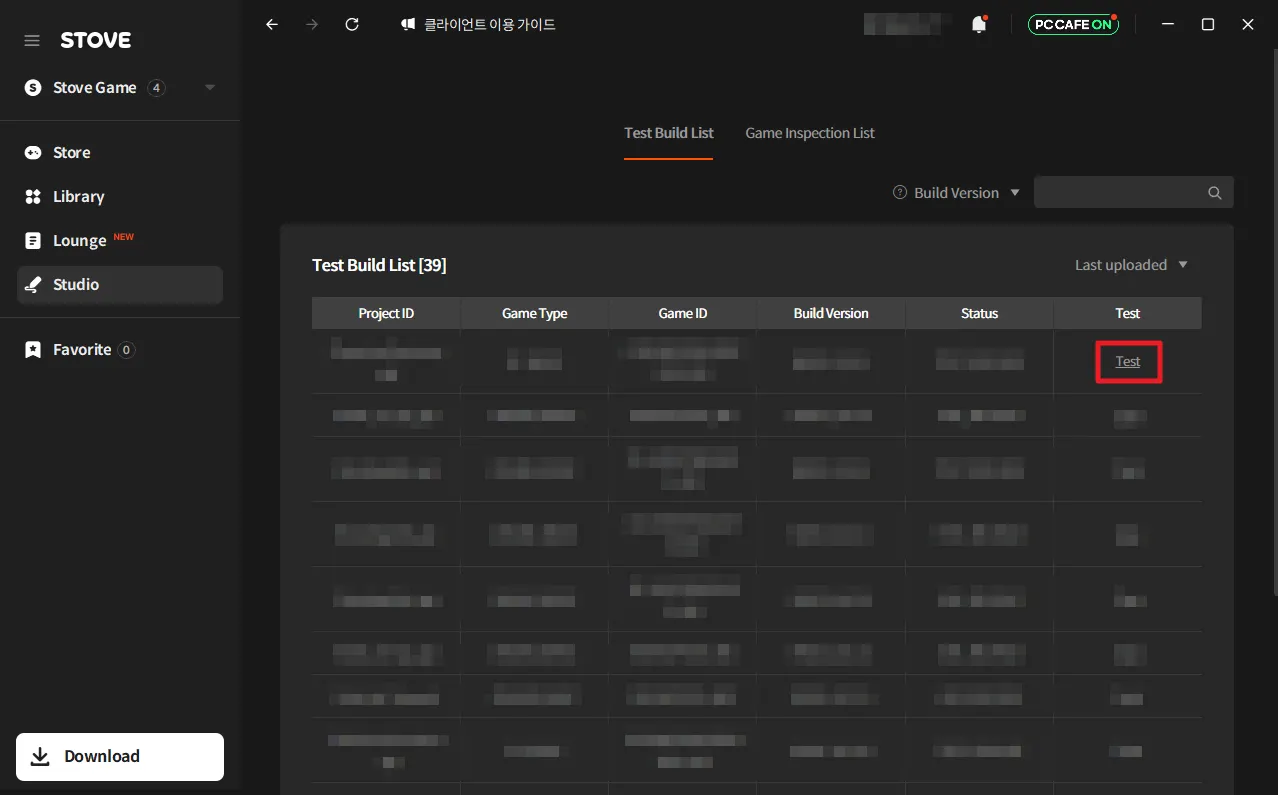
Task: Click the Stove Game count badge 4
Action: point(156,88)
